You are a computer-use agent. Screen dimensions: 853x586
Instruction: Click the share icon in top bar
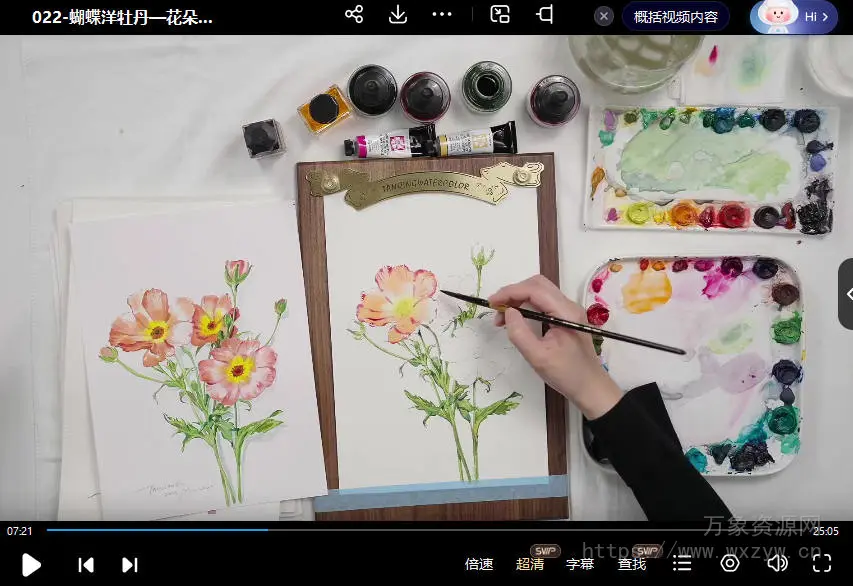[354, 15]
